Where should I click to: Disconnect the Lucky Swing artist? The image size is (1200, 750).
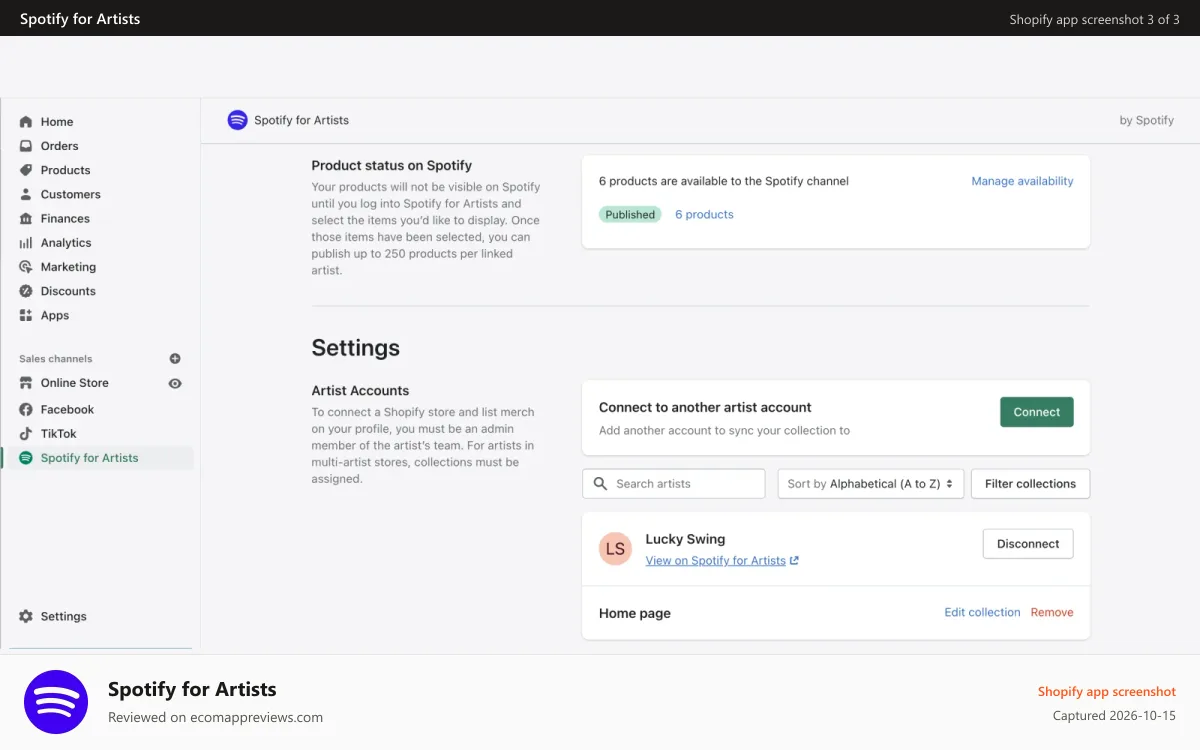(x=1028, y=544)
